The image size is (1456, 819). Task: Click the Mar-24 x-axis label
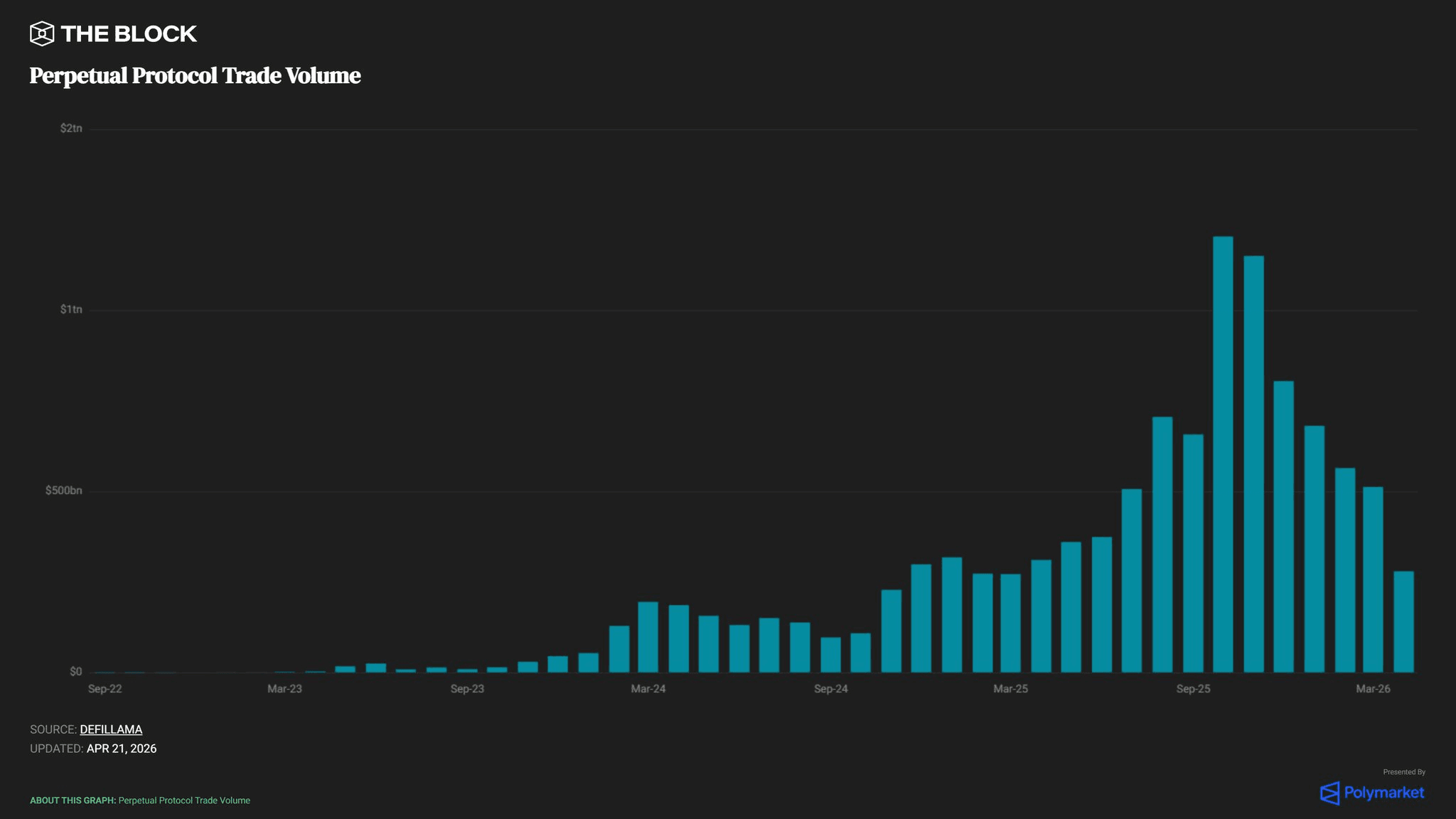(x=648, y=689)
